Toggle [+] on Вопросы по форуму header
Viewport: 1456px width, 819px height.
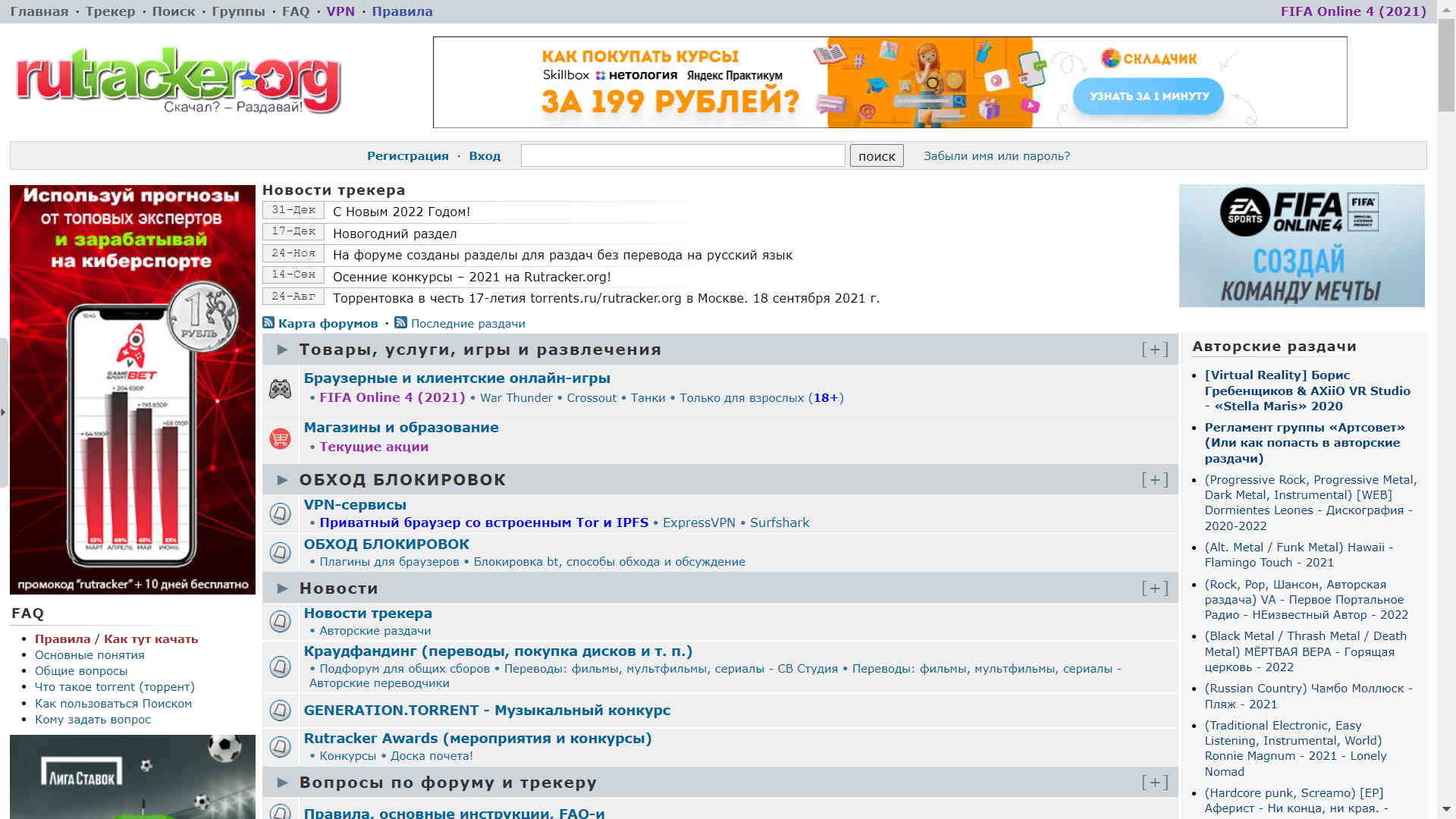tap(1155, 783)
